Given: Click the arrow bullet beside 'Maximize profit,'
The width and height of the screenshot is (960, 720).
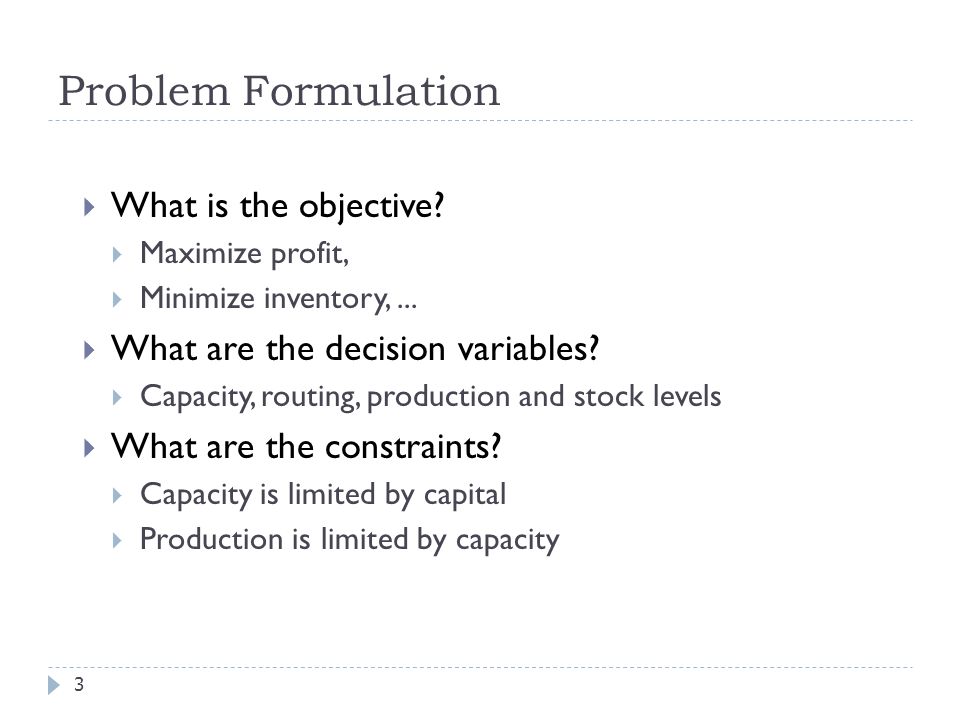Looking at the screenshot, I should [x=118, y=255].
